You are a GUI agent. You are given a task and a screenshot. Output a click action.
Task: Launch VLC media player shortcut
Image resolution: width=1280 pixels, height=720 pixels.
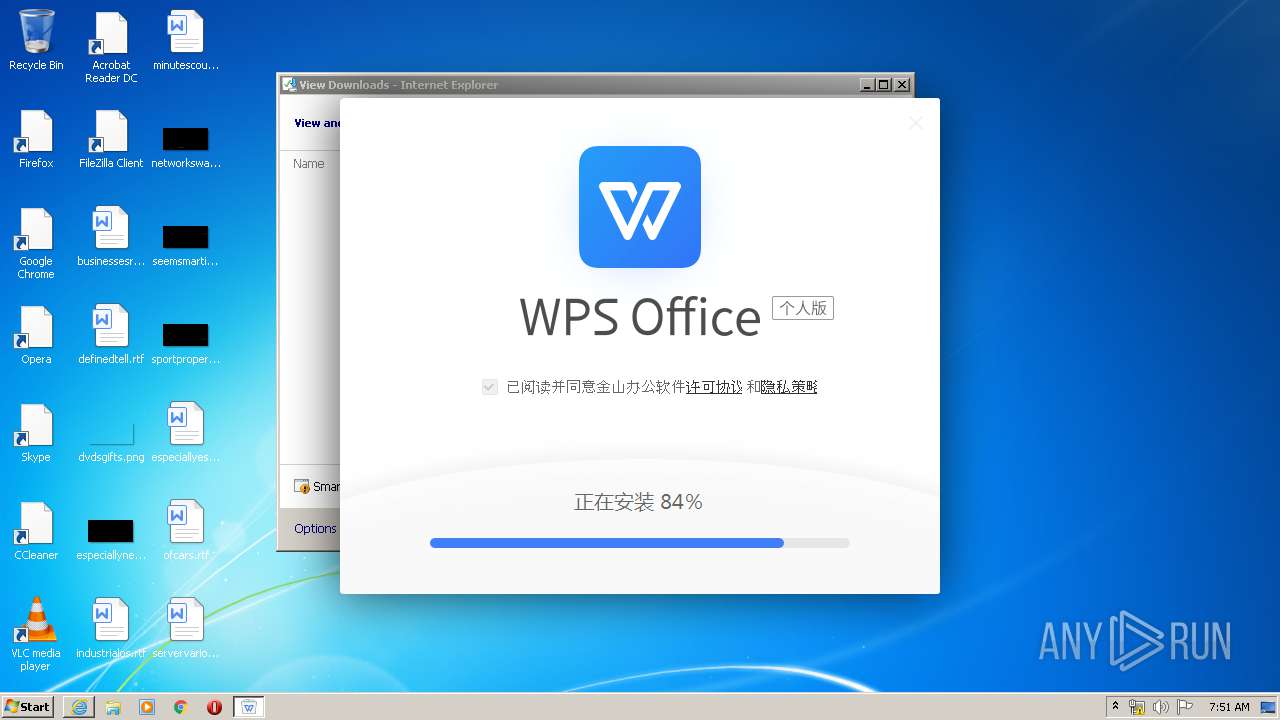point(36,635)
